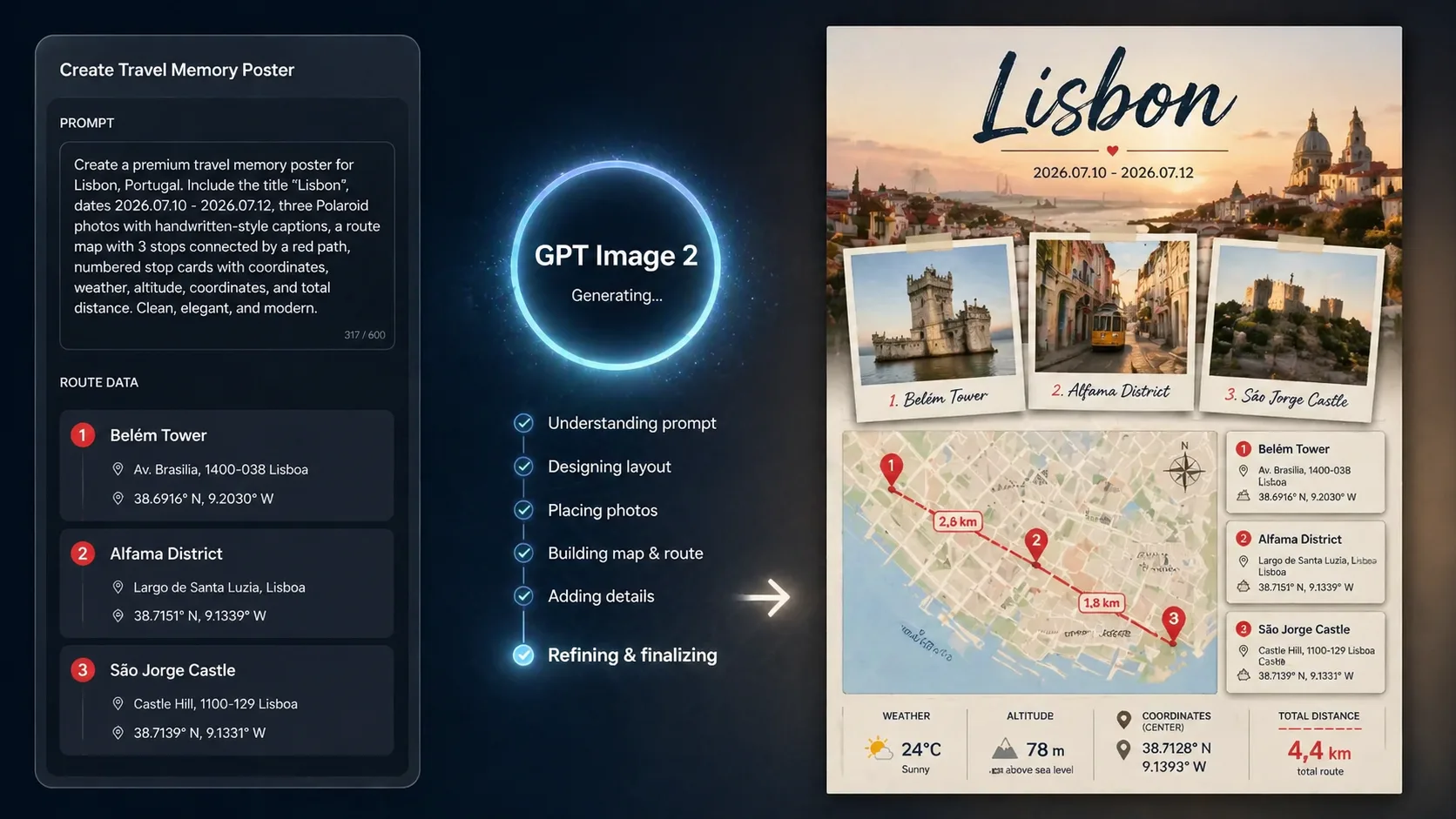Expand the São Jorge Castle route card
The image size is (1456, 819).
pyautogui.click(x=226, y=701)
